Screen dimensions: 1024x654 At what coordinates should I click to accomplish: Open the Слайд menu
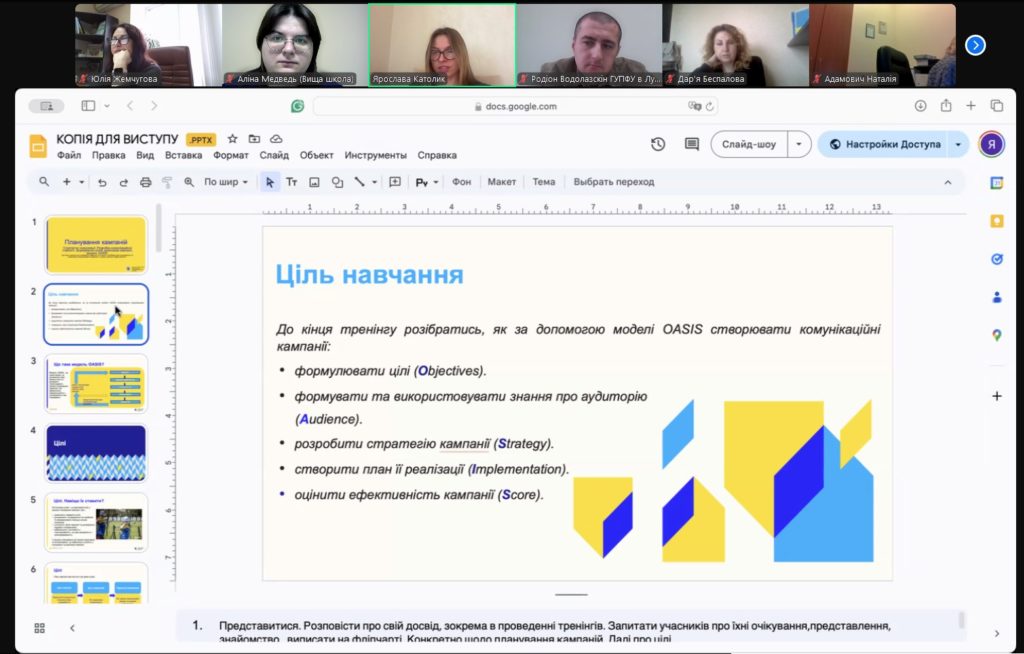point(274,155)
